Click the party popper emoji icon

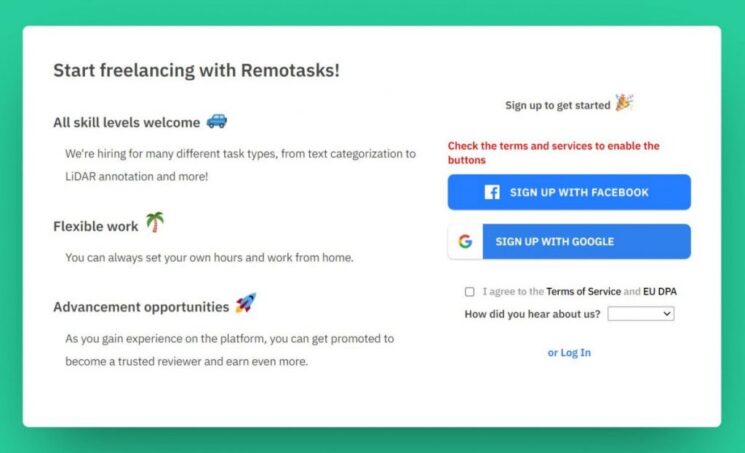[624, 102]
